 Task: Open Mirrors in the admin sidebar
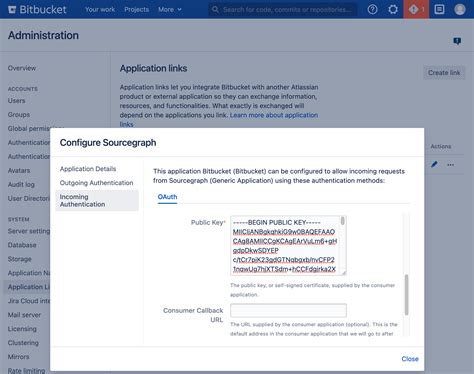[18, 357]
